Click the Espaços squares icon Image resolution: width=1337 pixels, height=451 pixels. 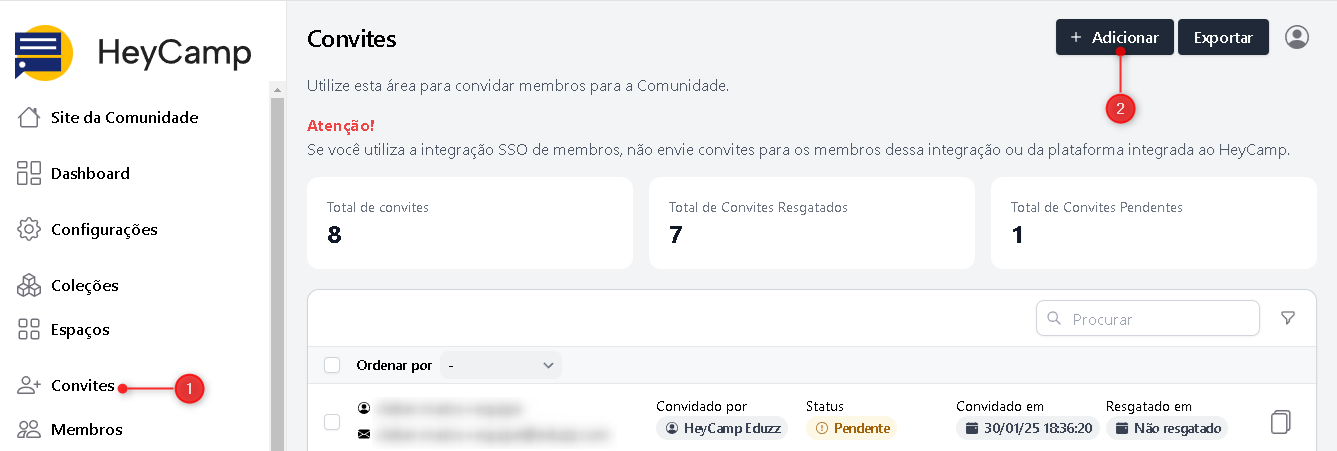coord(29,329)
